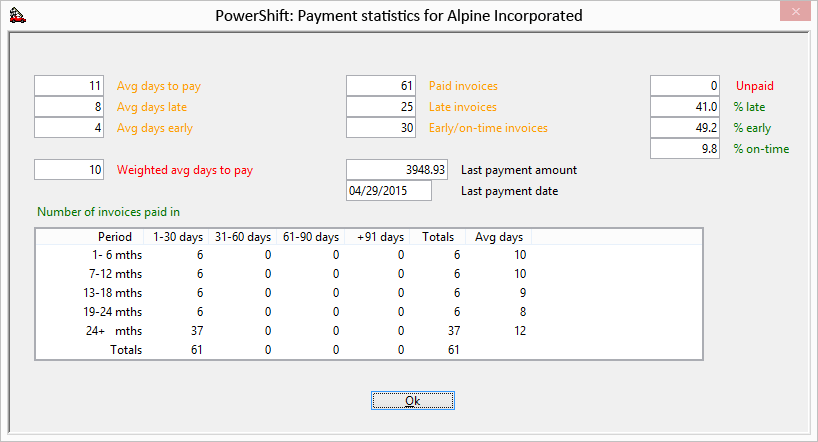Select the % early field
The image size is (818, 442).
click(685, 127)
